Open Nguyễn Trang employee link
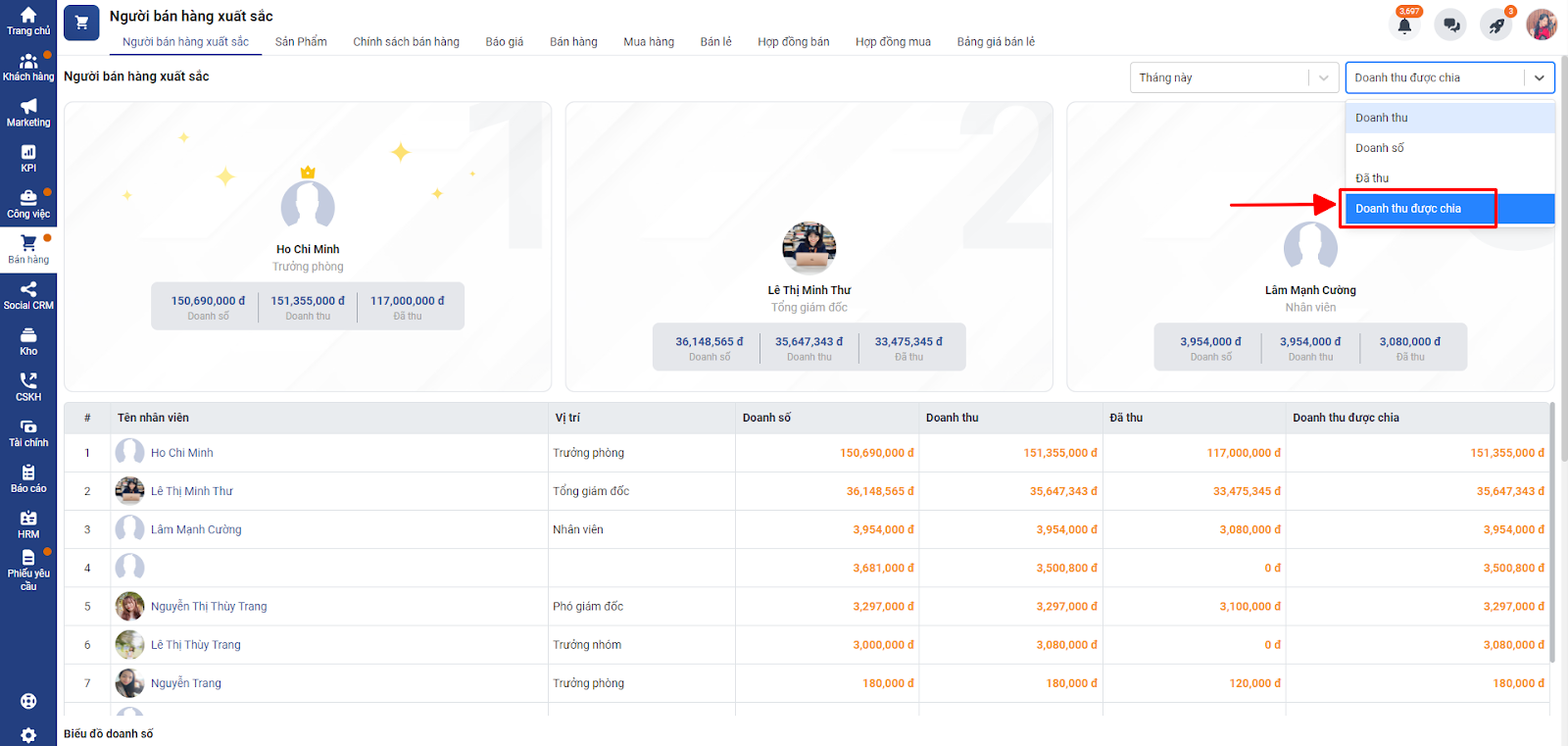Image resolution: width=1568 pixels, height=746 pixels. 186,683
